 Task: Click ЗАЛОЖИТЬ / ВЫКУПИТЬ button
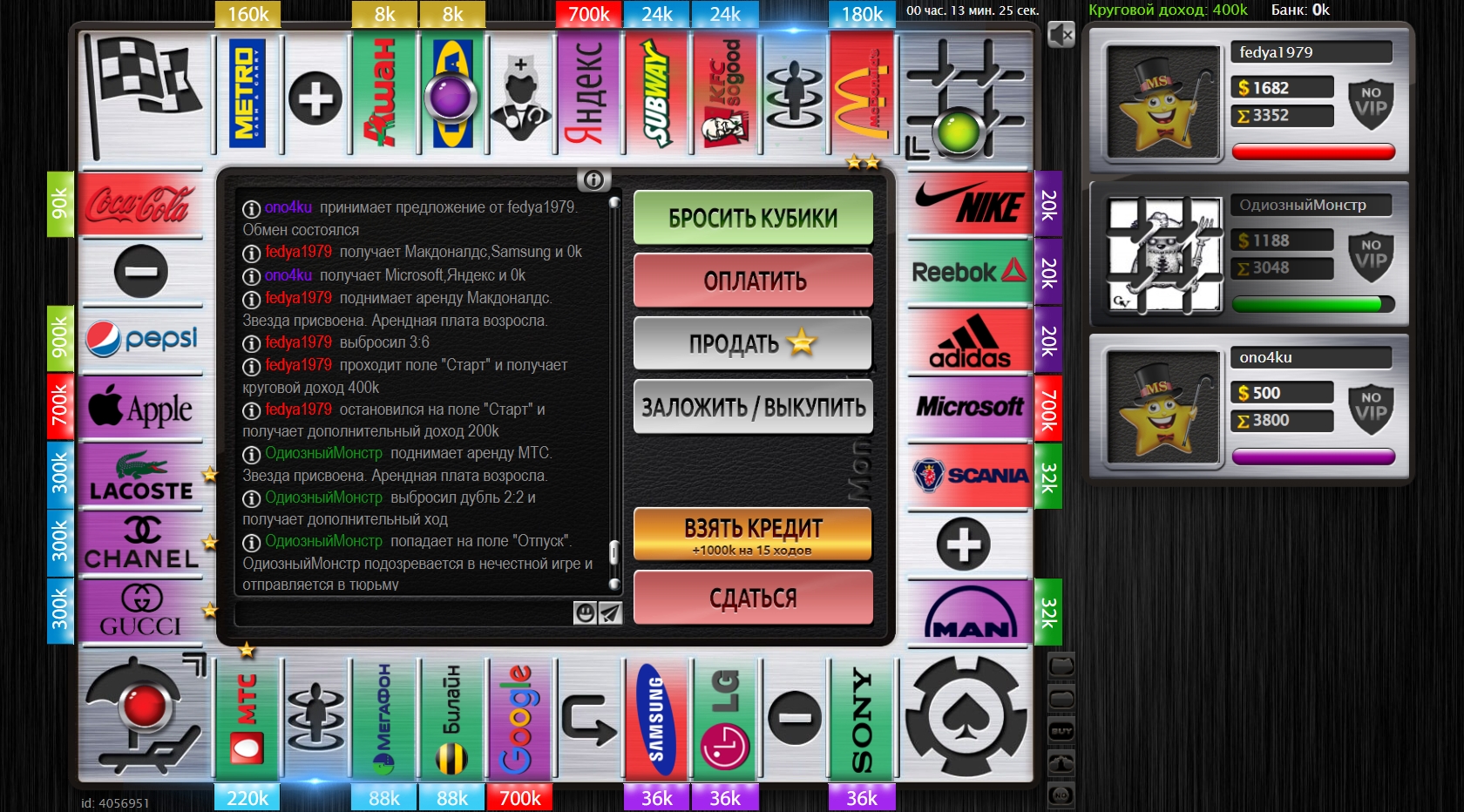click(x=753, y=407)
